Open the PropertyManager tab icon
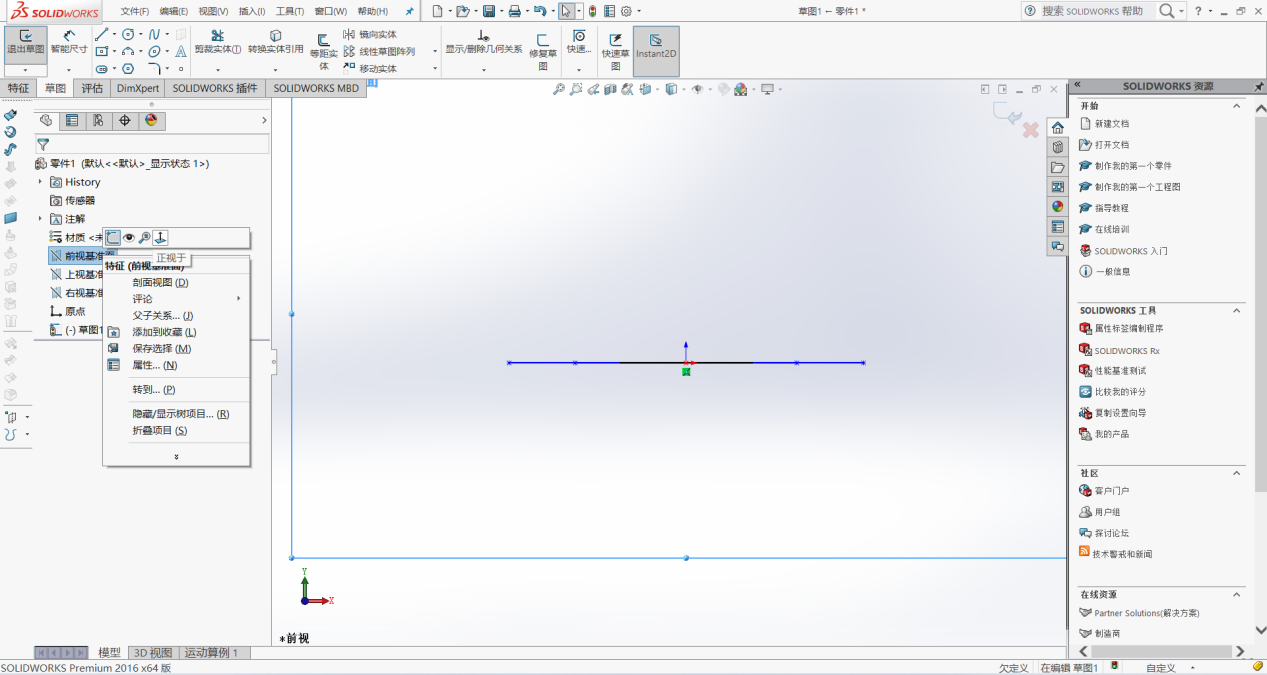 coord(72,120)
